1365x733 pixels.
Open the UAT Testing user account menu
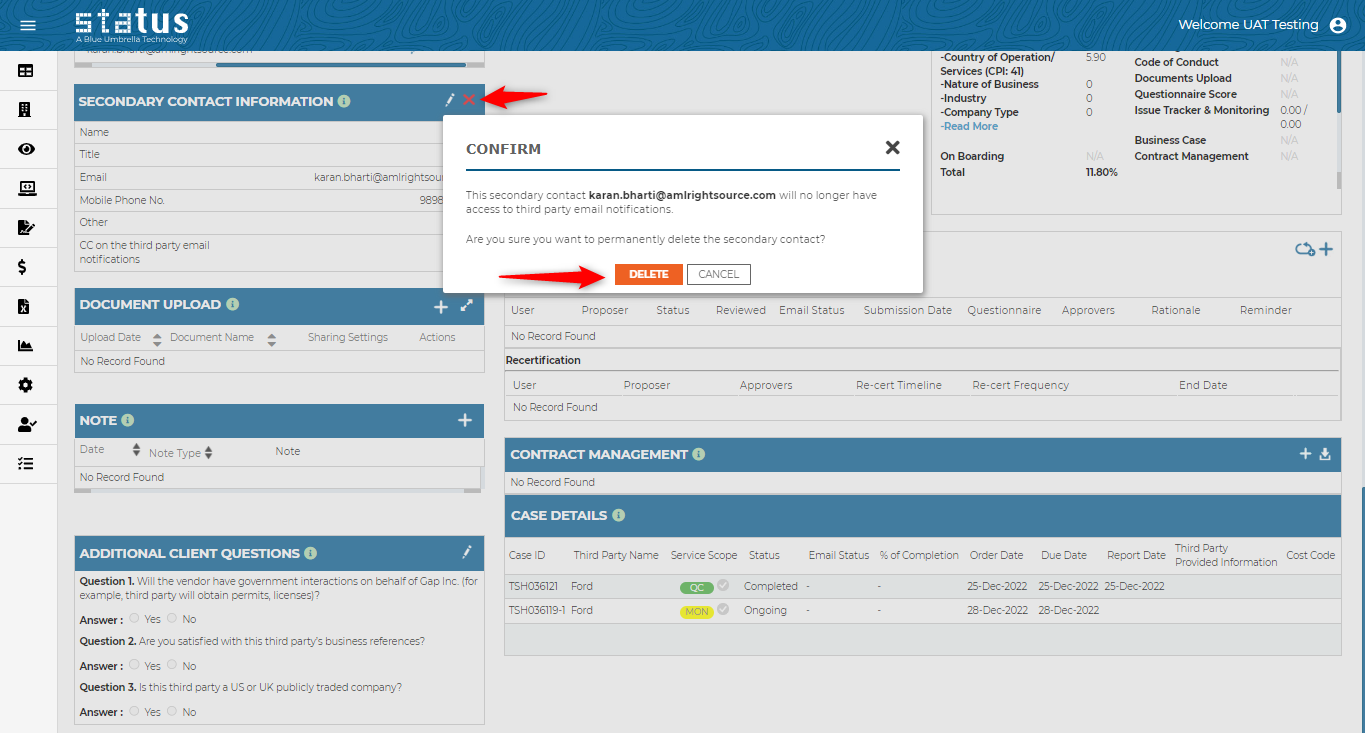[x=1338, y=25]
